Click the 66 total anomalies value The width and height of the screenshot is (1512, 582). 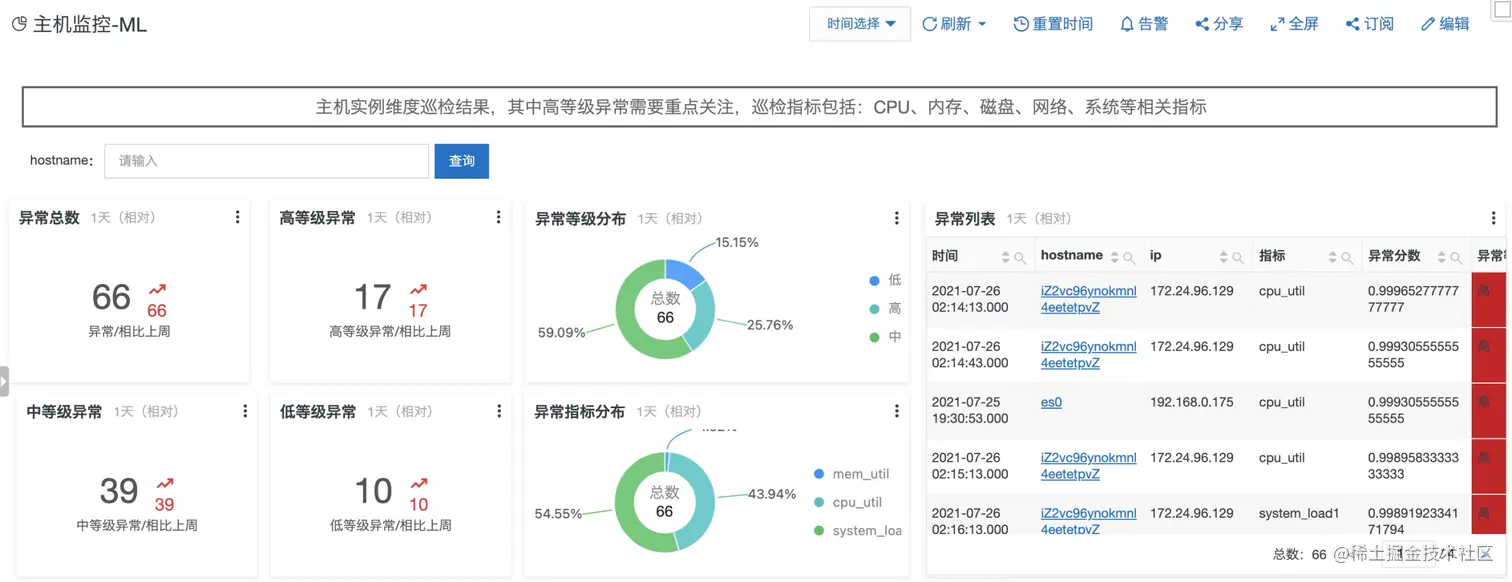pyautogui.click(x=111, y=297)
